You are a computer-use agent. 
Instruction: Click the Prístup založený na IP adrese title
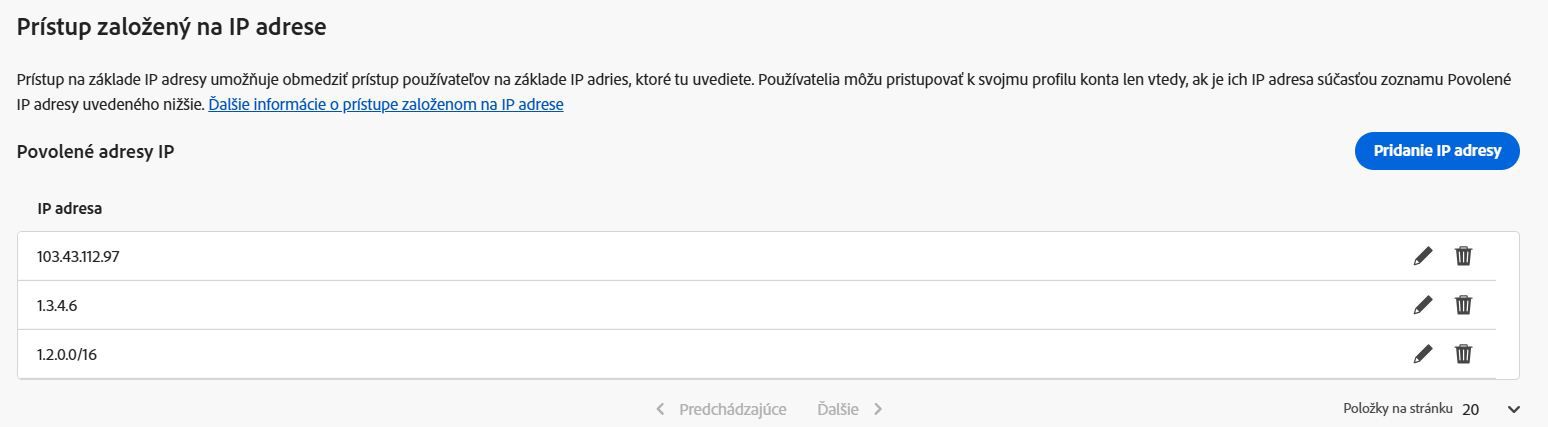[x=171, y=27]
